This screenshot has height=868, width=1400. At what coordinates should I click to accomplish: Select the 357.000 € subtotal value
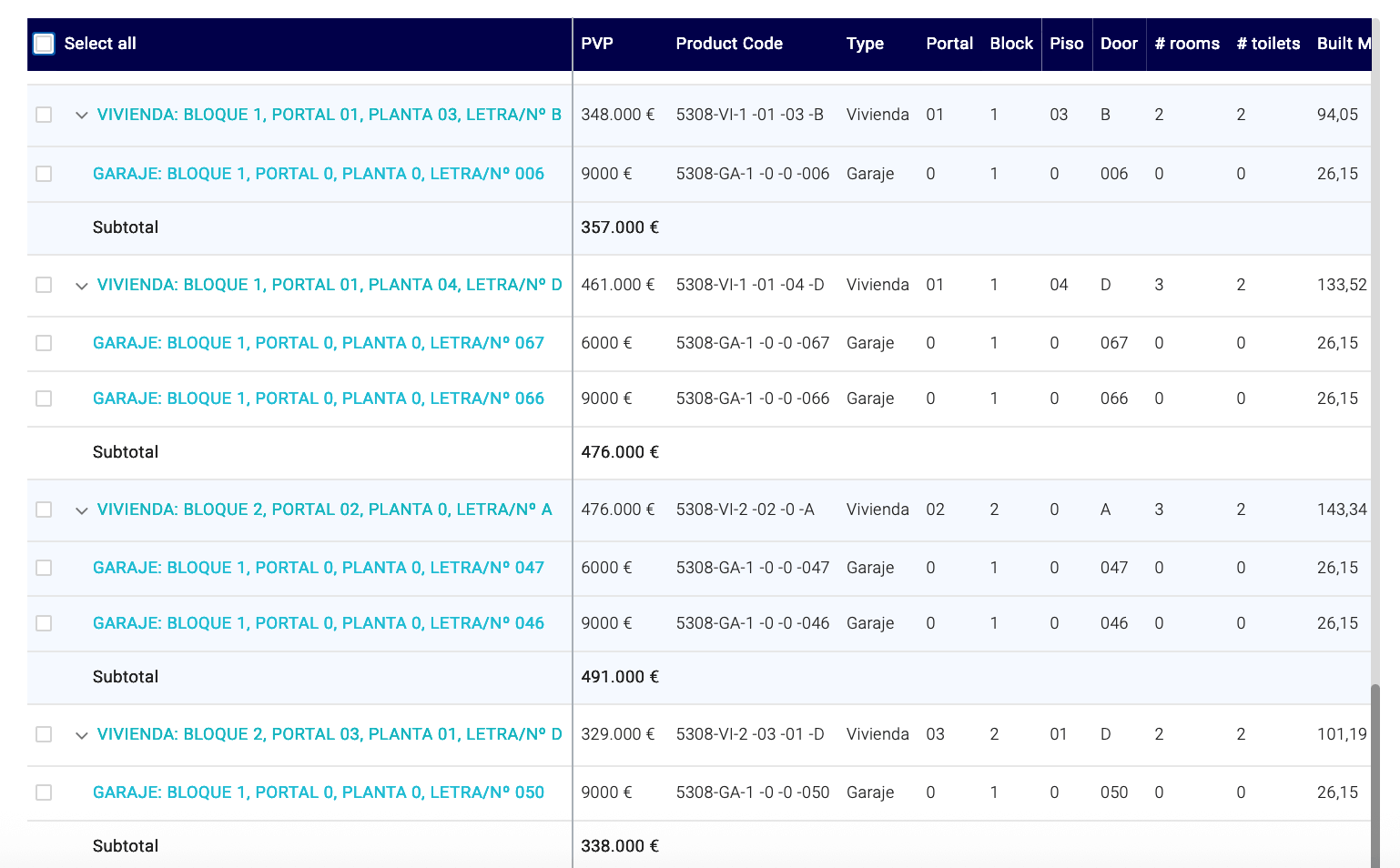[620, 227]
